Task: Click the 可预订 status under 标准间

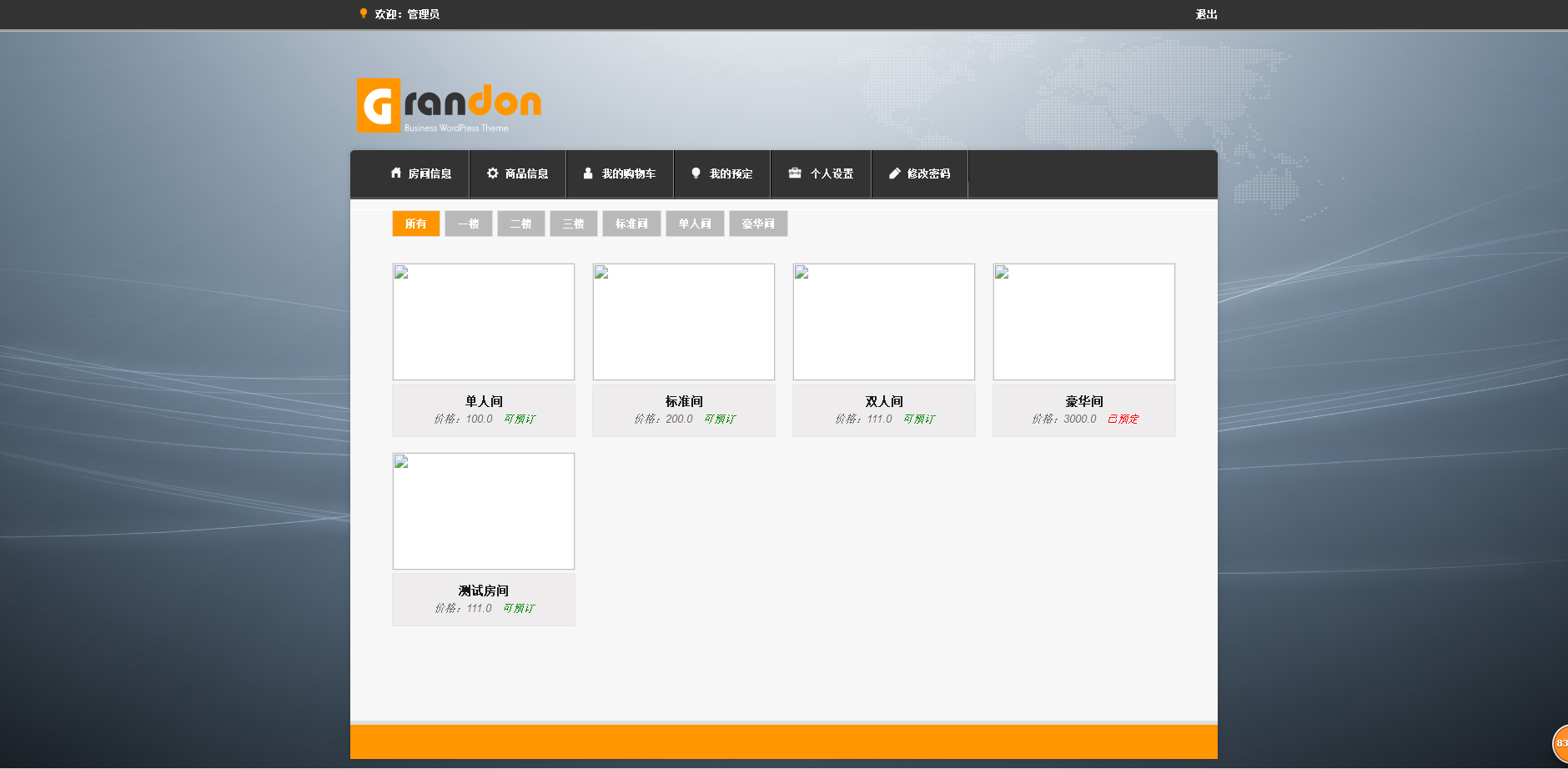Action: click(720, 419)
